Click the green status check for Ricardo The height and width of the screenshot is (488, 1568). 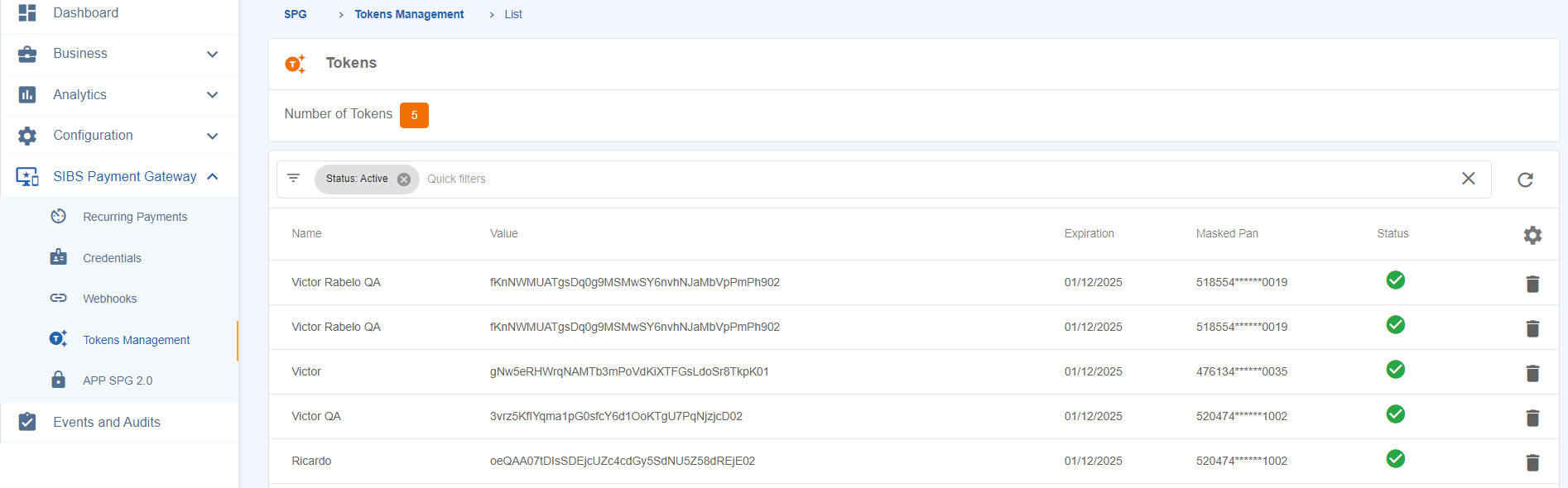[1395, 459]
